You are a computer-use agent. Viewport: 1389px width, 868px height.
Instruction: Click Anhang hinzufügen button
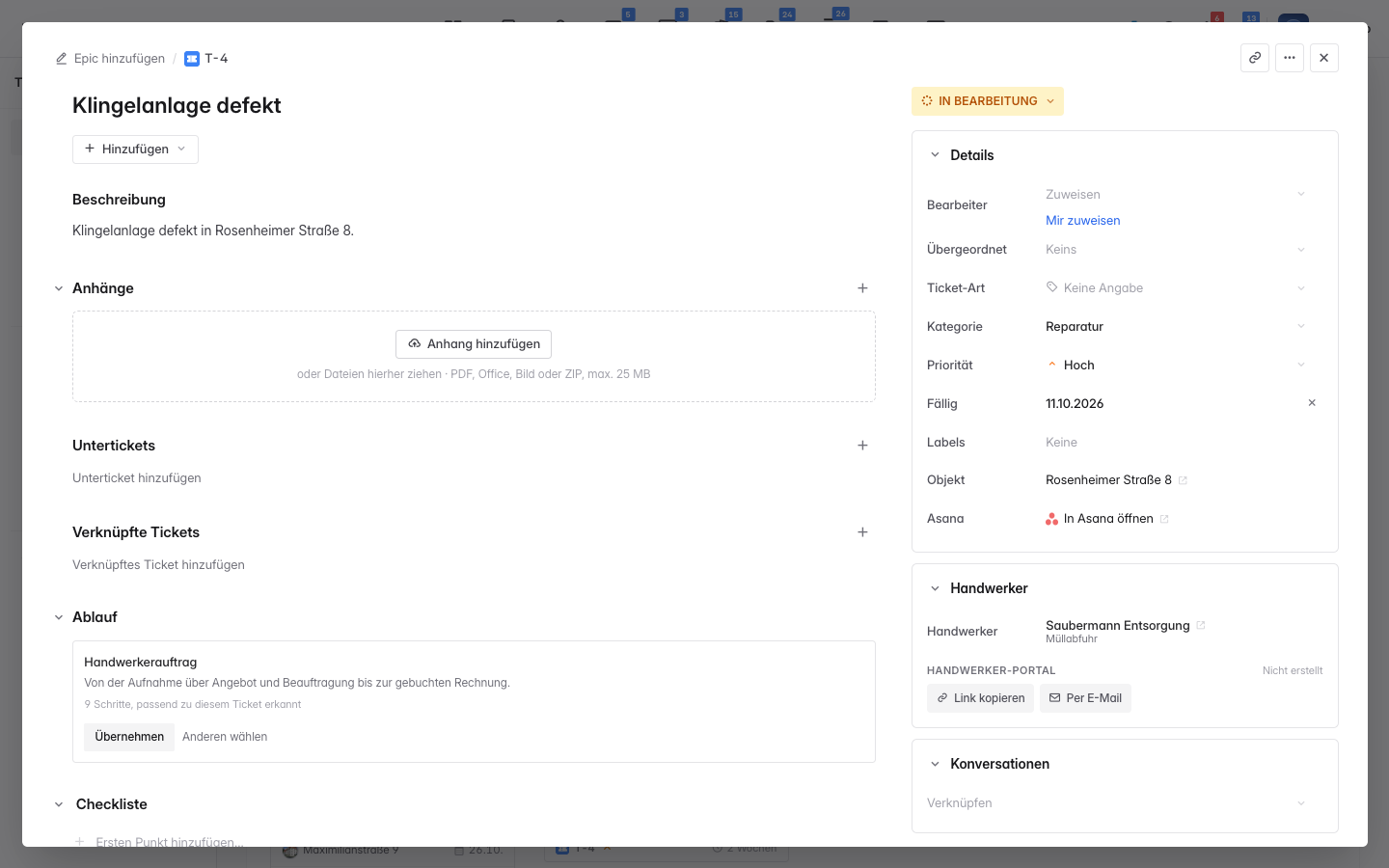coord(474,344)
